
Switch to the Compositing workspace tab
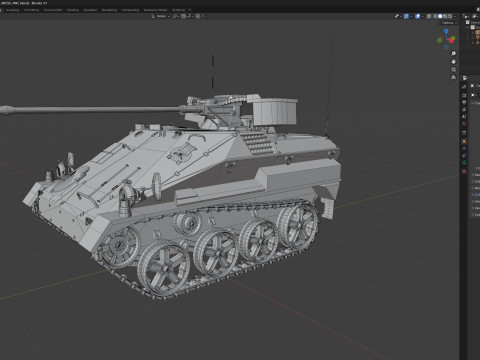tap(130, 10)
